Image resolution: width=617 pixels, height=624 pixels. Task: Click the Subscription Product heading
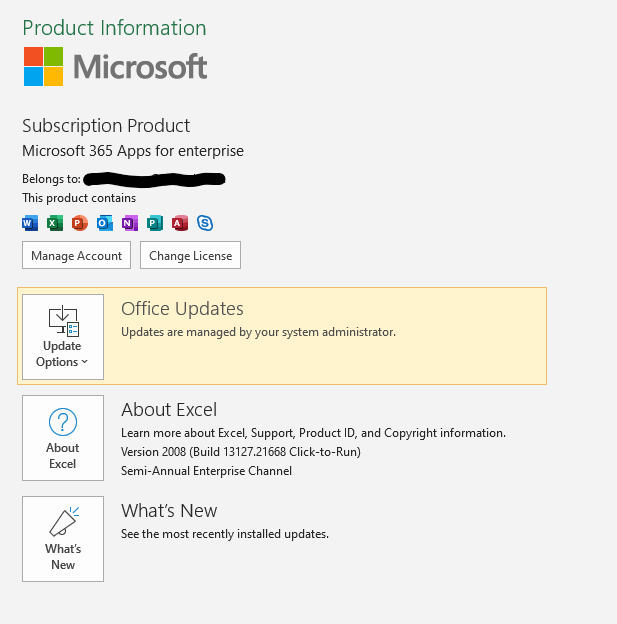click(x=106, y=126)
